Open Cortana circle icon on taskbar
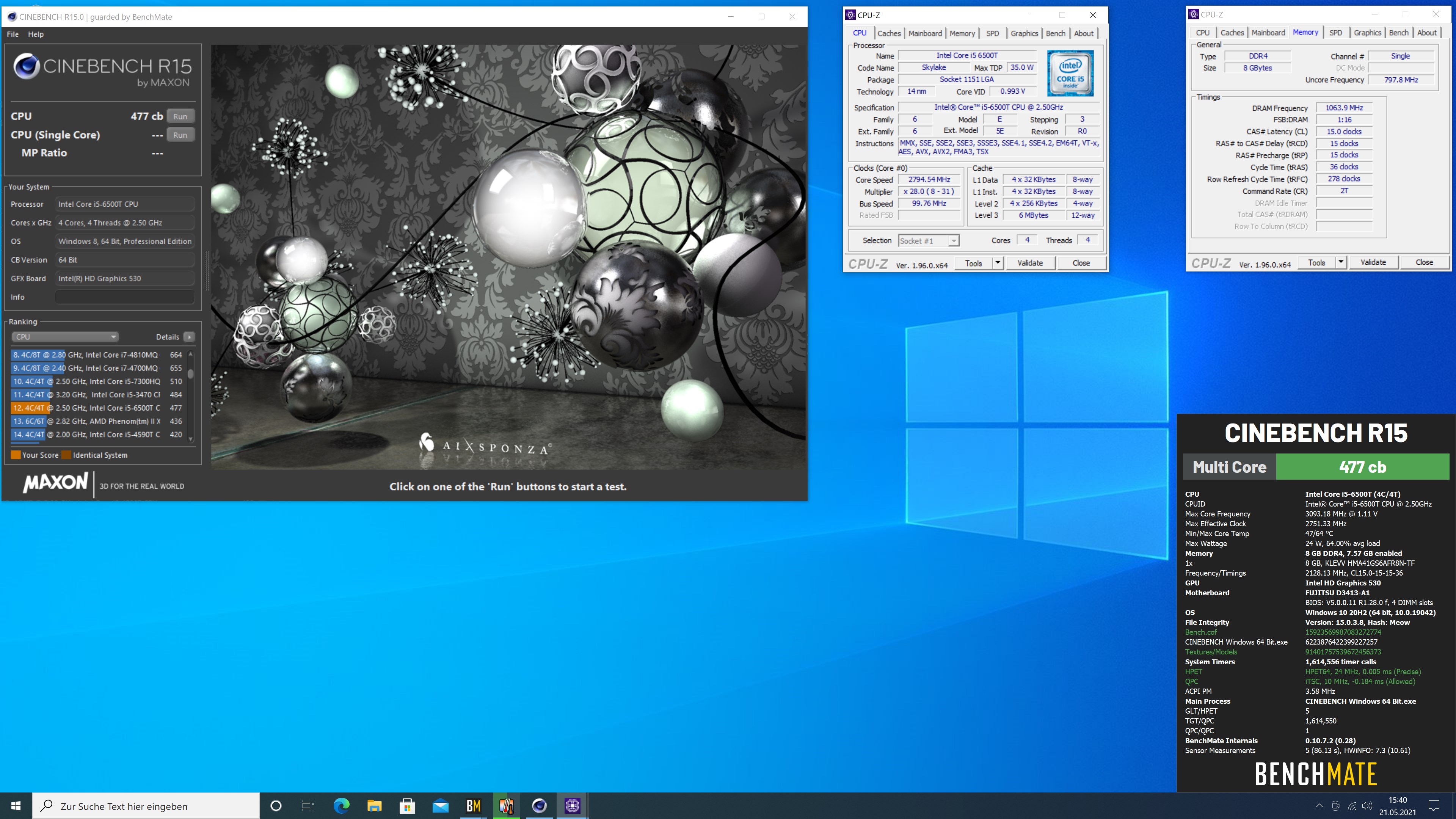 tap(276, 805)
